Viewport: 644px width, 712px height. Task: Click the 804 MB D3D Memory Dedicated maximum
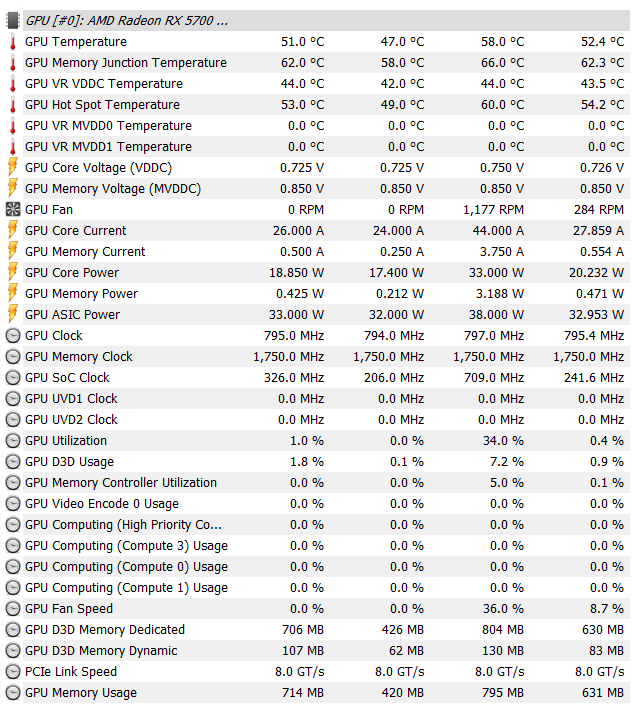(x=503, y=630)
